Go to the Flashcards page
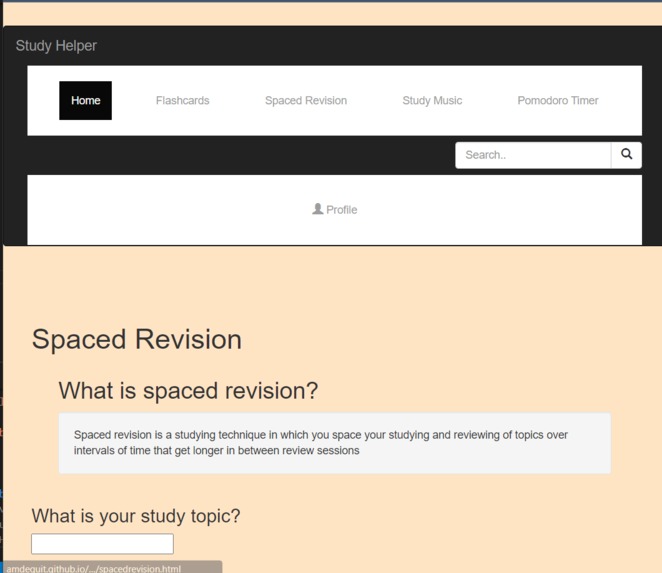Viewport: 662px width, 573px height. pos(182,100)
